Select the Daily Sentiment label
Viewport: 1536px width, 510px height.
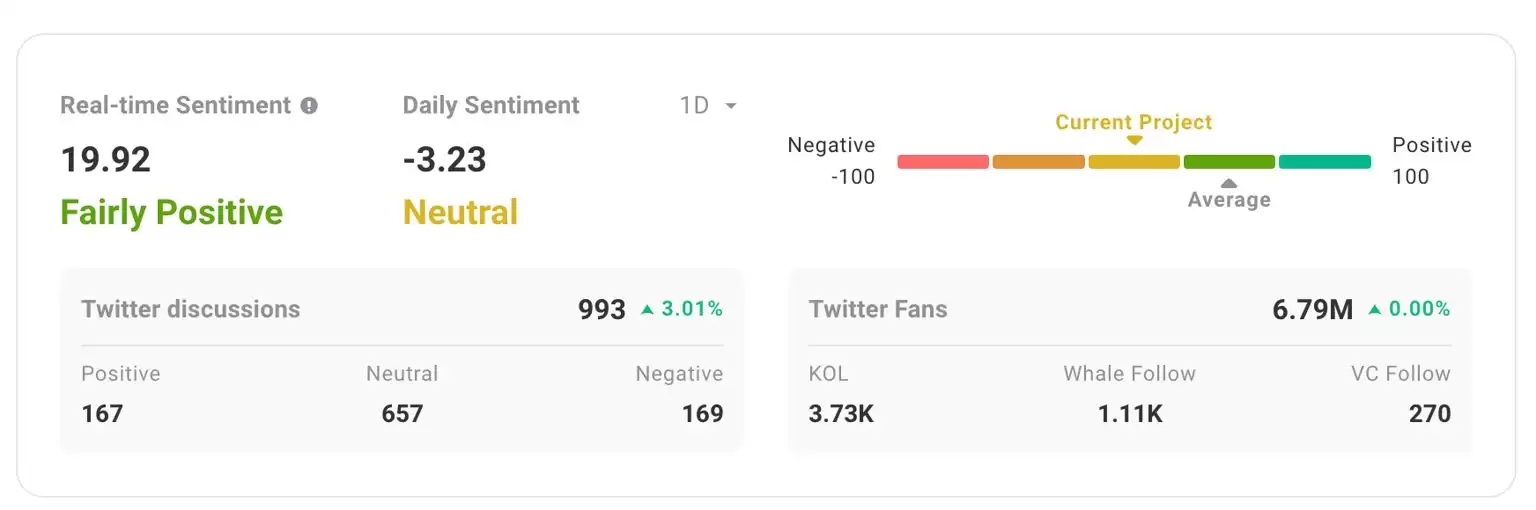(491, 106)
